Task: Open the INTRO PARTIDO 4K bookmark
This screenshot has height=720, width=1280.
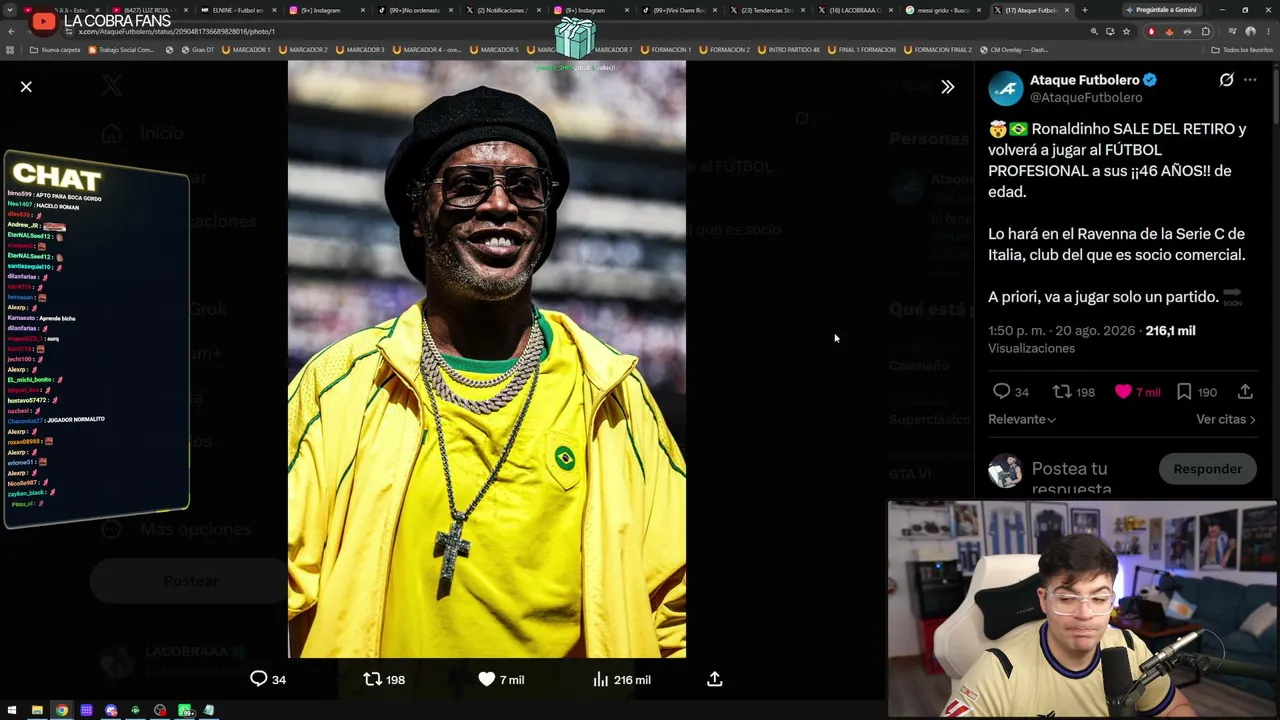Action: pyautogui.click(x=788, y=50)
